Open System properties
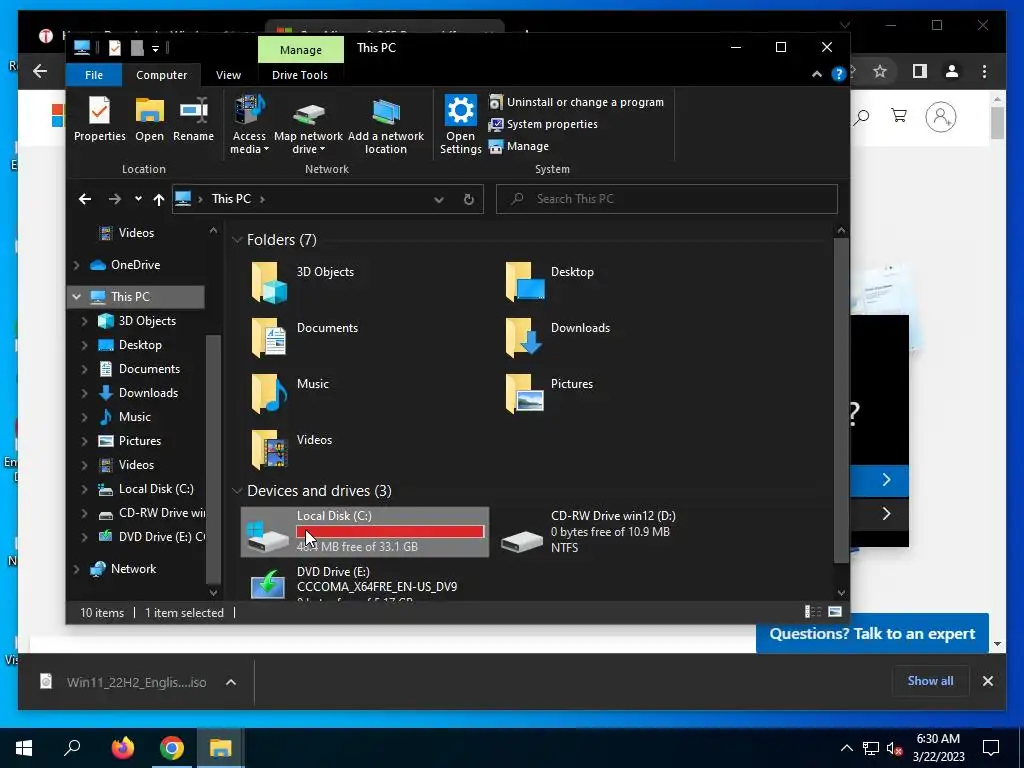1024x768 pixels. coord(543,124)
